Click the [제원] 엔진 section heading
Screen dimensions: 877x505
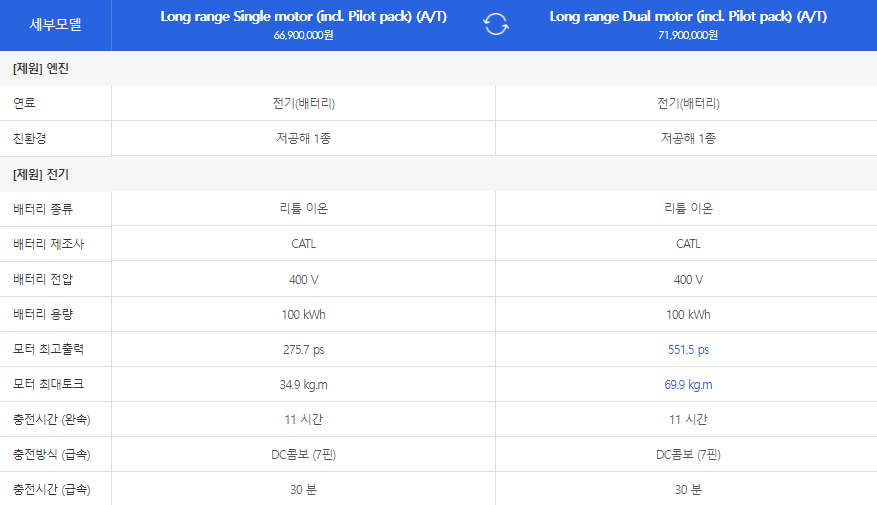[x=41, y=68]
